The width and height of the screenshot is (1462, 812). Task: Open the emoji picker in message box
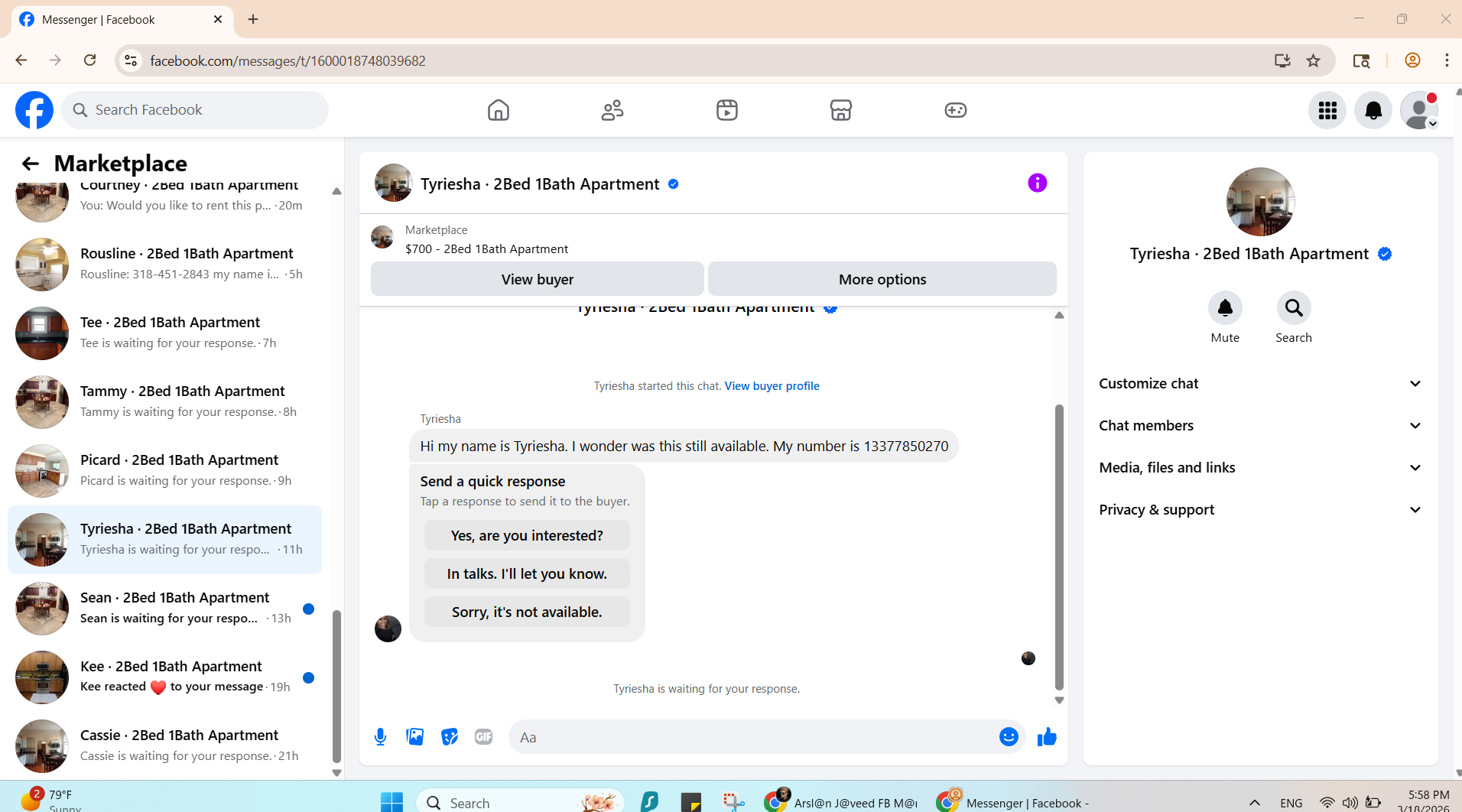click(1009, 737)
